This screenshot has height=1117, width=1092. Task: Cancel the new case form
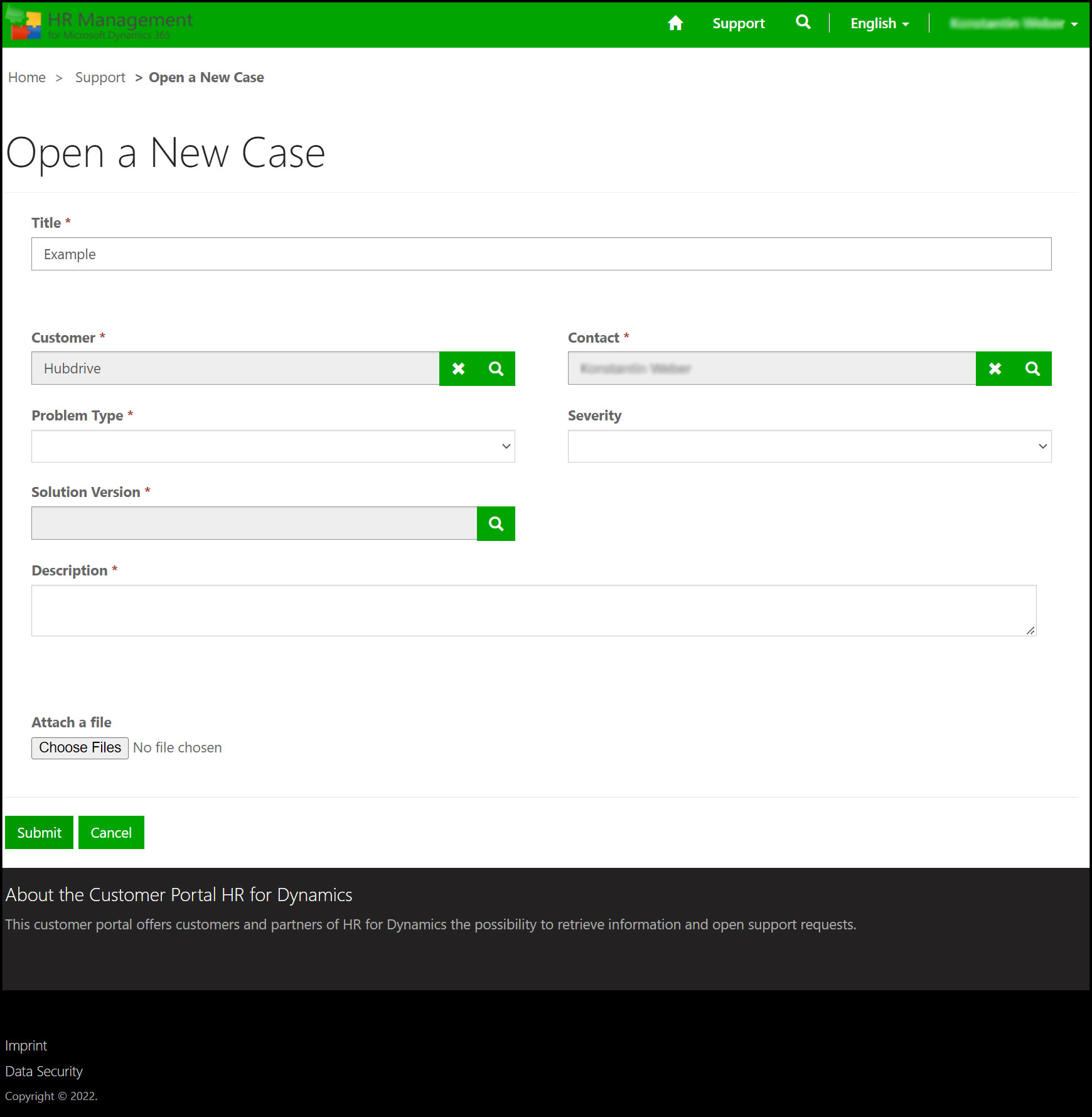[x=111, y=833]
